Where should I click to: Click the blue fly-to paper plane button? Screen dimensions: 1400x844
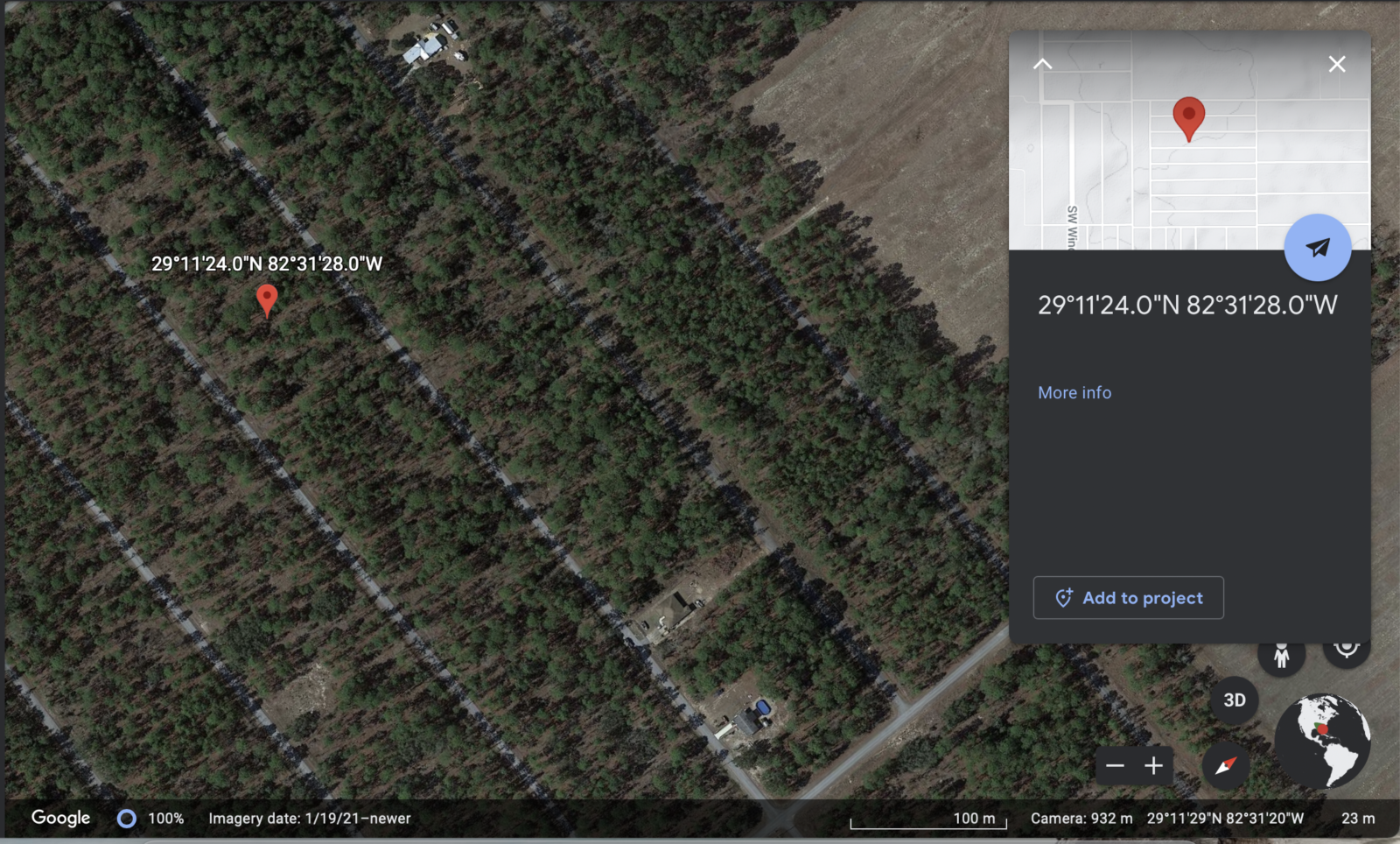point(1317,248)
